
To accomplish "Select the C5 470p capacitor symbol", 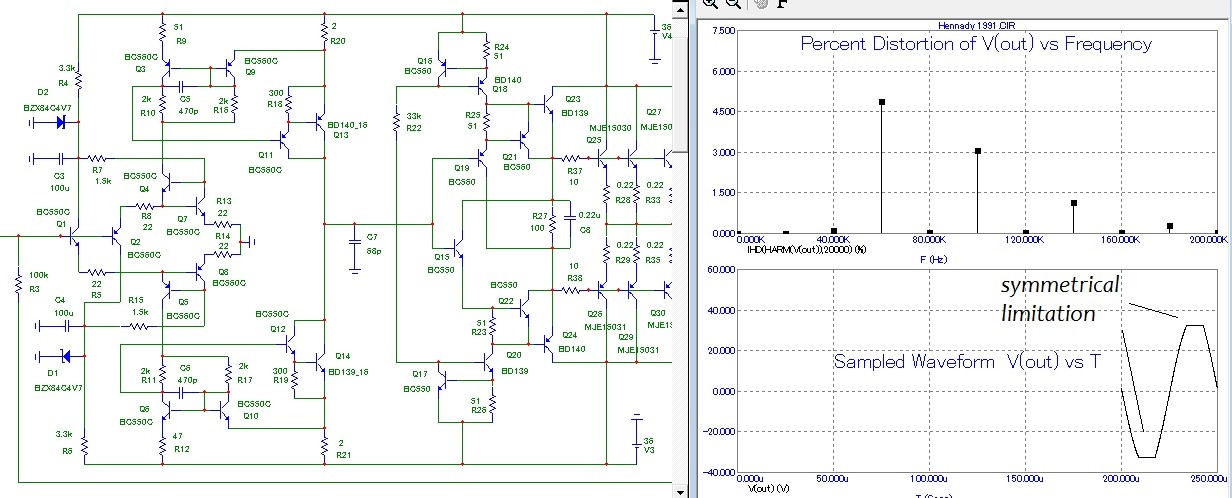I will 181,88.
